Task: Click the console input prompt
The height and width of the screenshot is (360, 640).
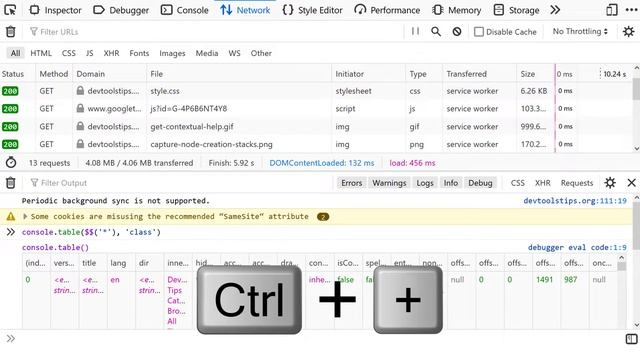Action: (318, 338)
